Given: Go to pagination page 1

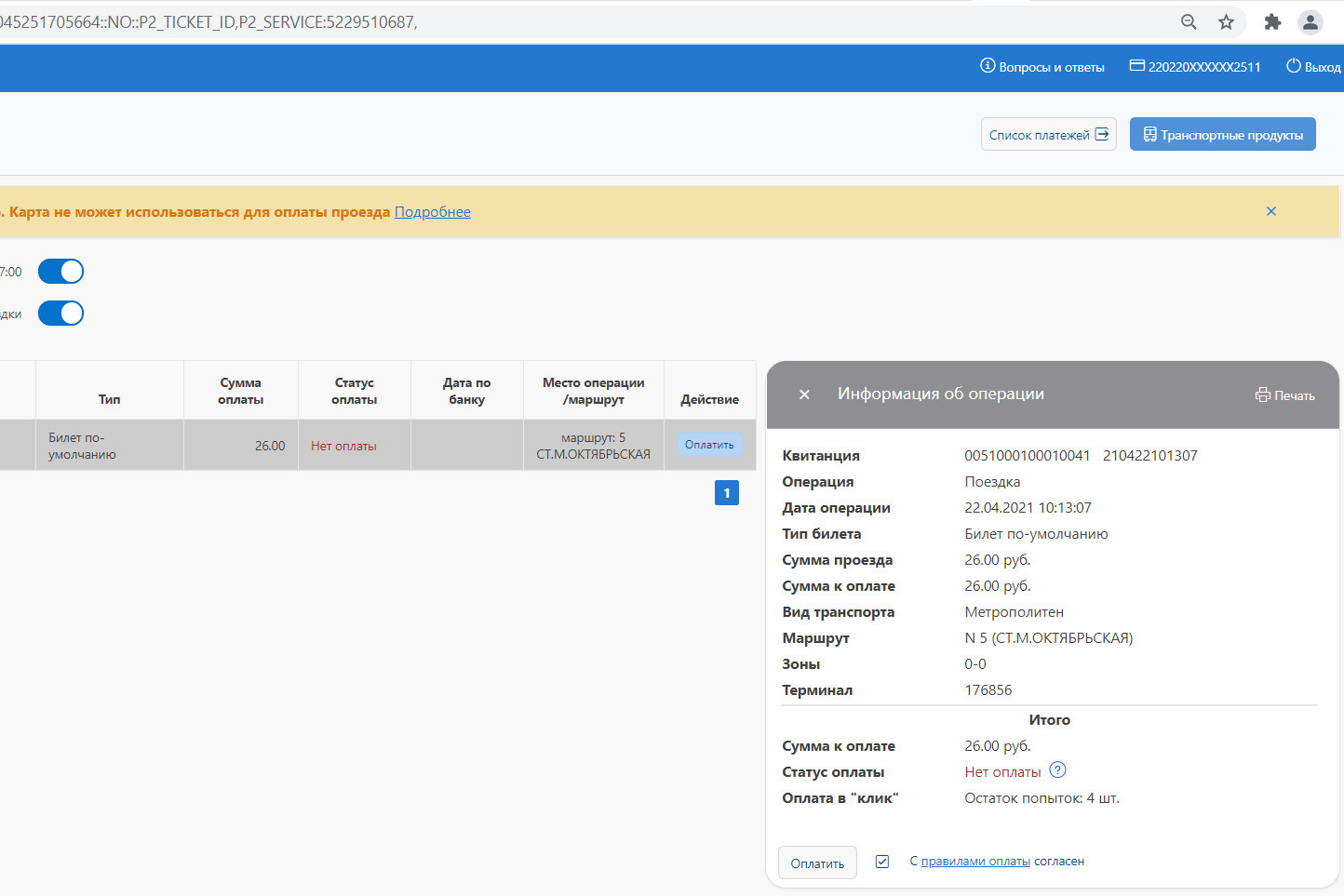Looking at the screenshot, I should [727, 493].
